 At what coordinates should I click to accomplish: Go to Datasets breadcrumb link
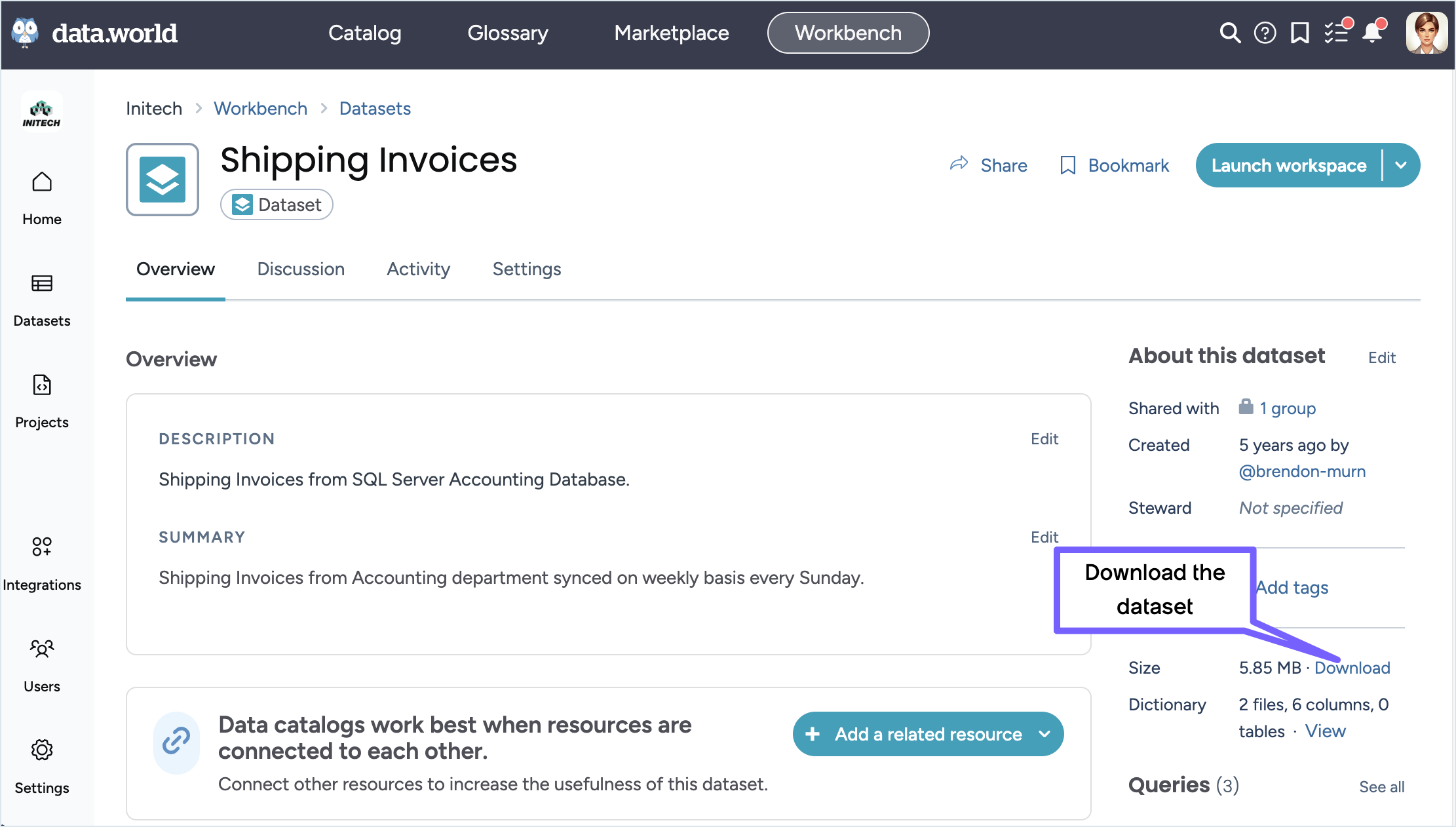[x=375, y=108]
